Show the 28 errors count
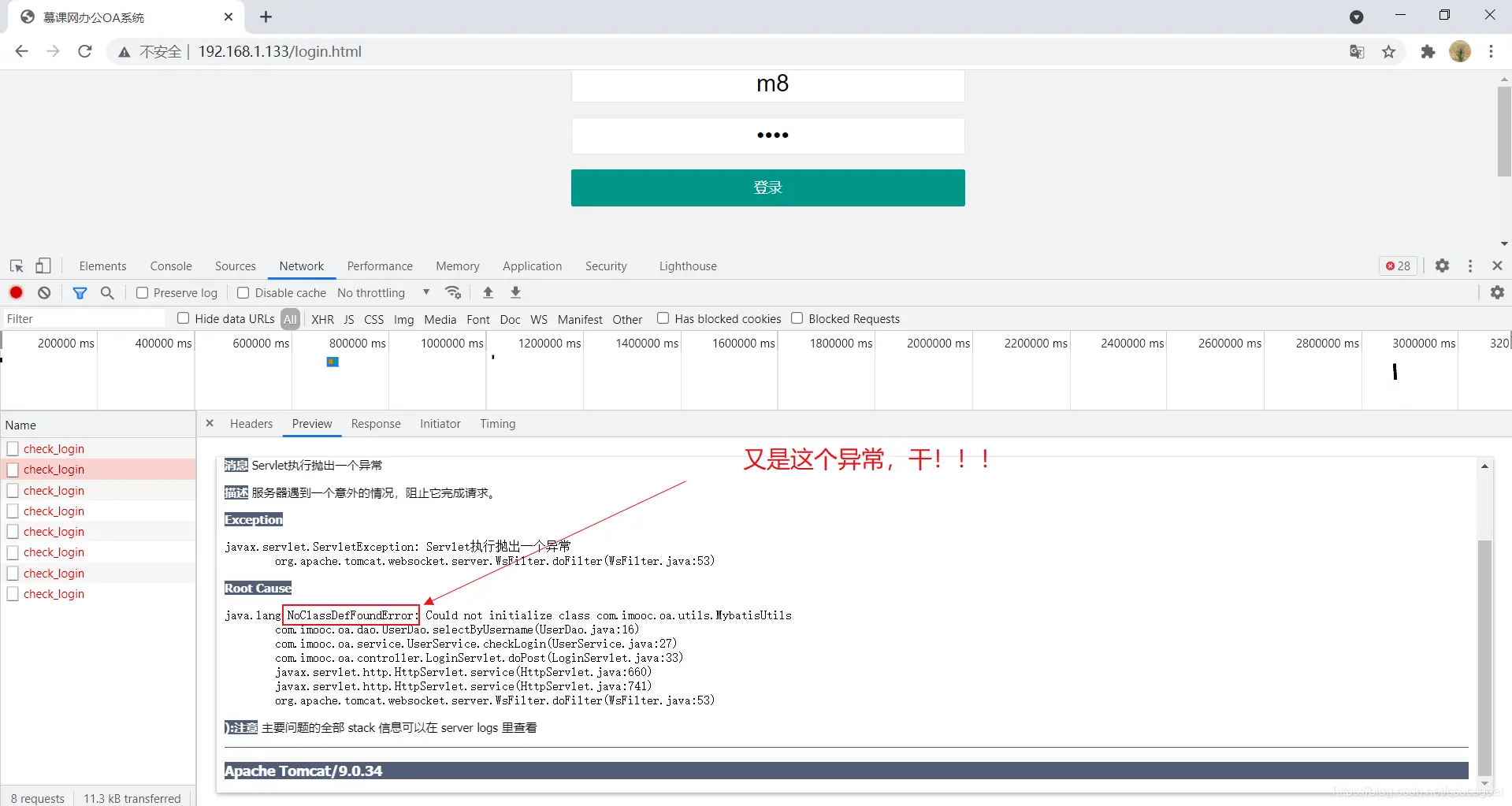This screenshot has width=1512, height=806. [1398, 266]
